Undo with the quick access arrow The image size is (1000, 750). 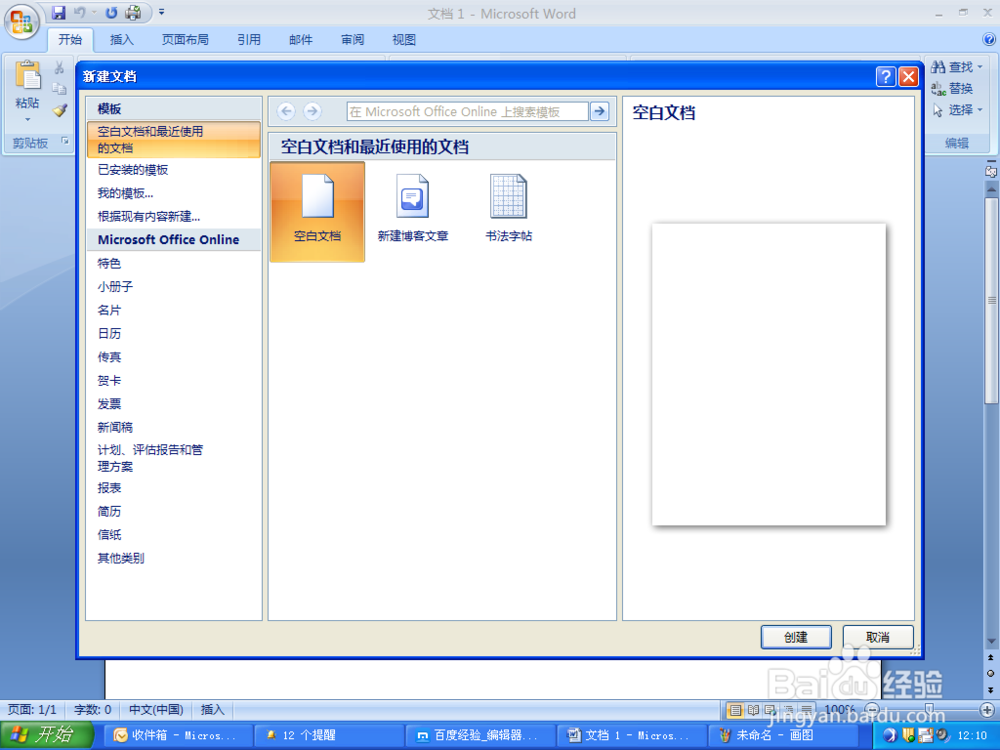click(x=80, y=12)
